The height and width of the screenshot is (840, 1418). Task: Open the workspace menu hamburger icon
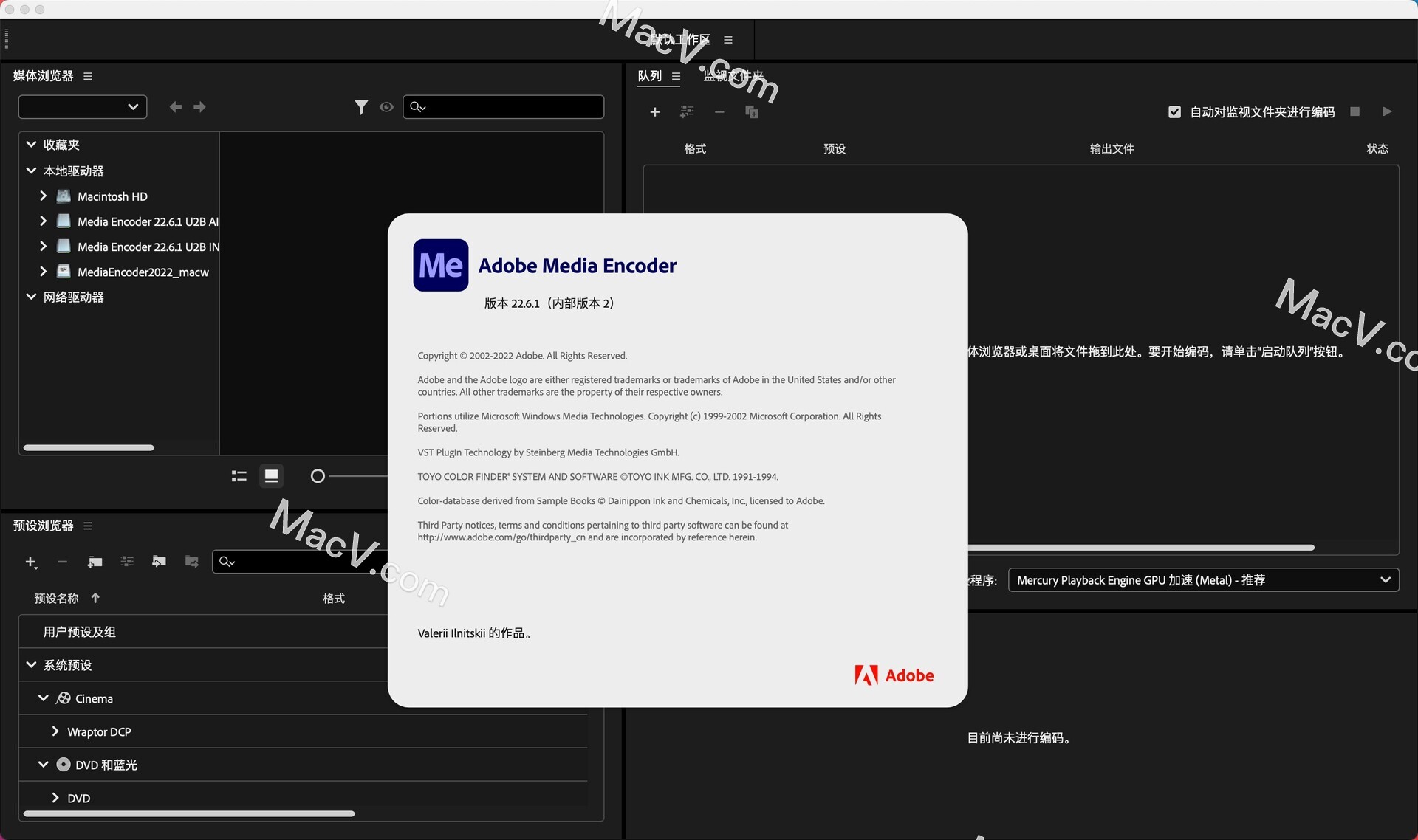coord(728,40)
